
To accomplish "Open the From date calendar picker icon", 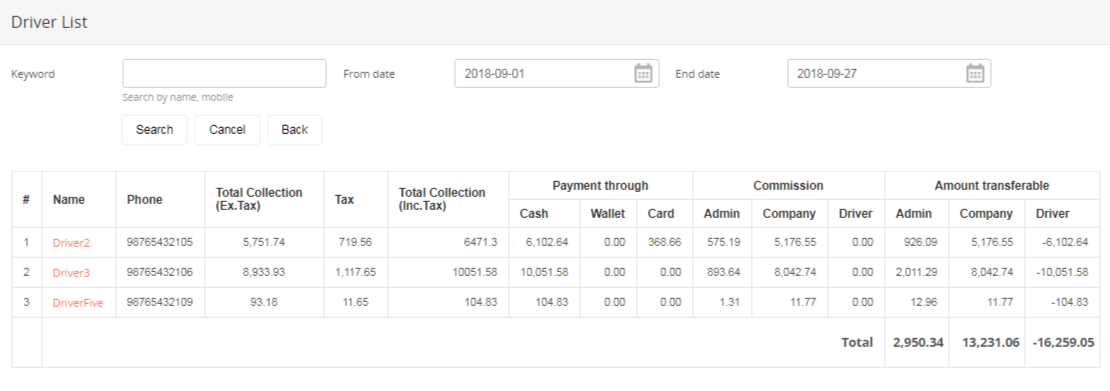I will (643, 73).
